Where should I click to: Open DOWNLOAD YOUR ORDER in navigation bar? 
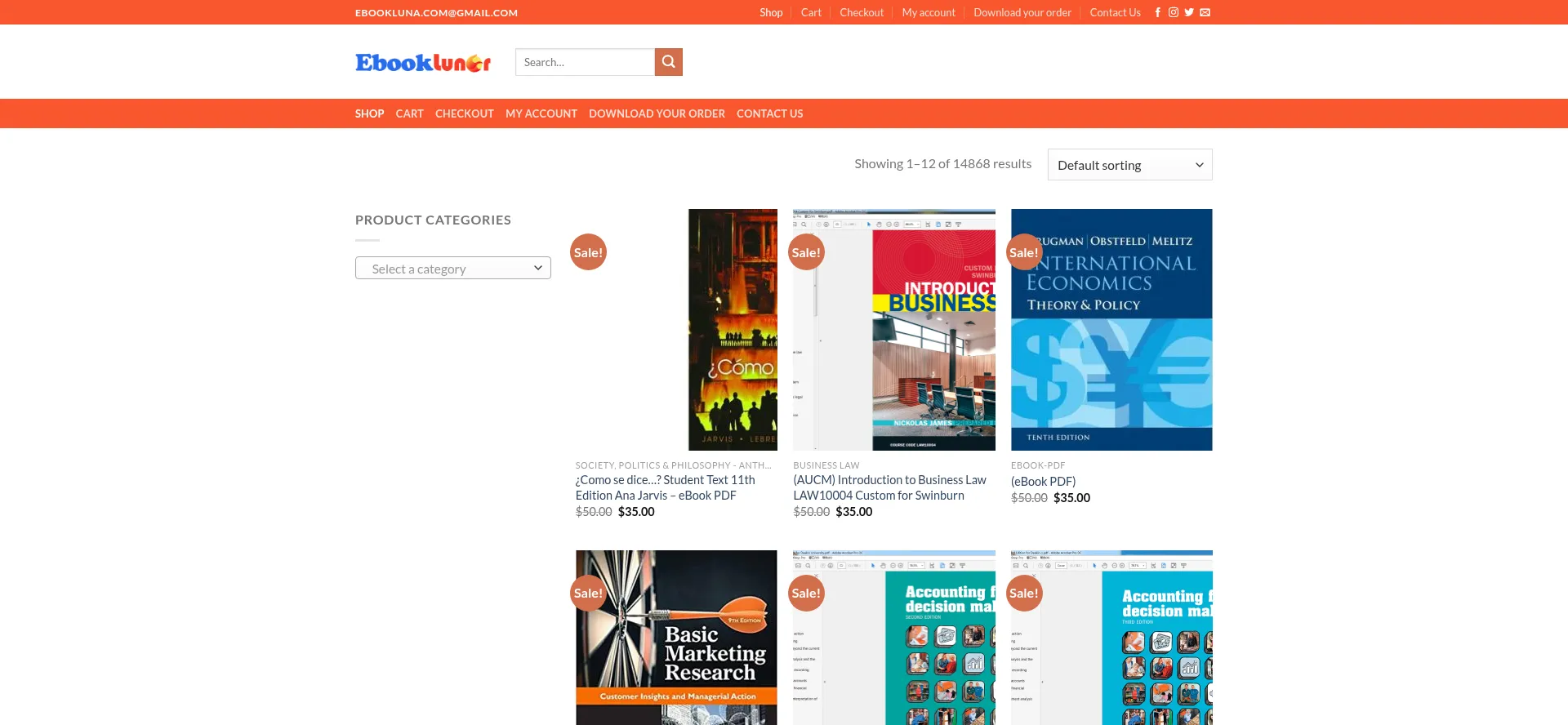pyautogui.click(x=657, y=113)
